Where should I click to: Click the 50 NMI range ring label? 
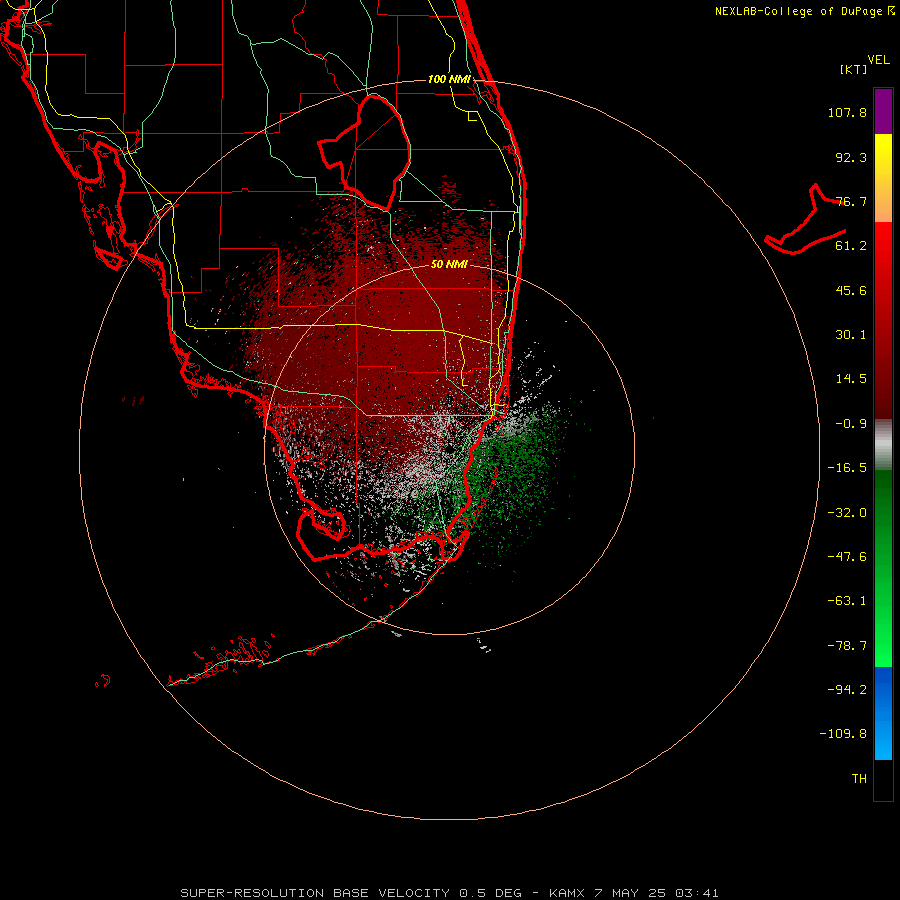[449, 264]
